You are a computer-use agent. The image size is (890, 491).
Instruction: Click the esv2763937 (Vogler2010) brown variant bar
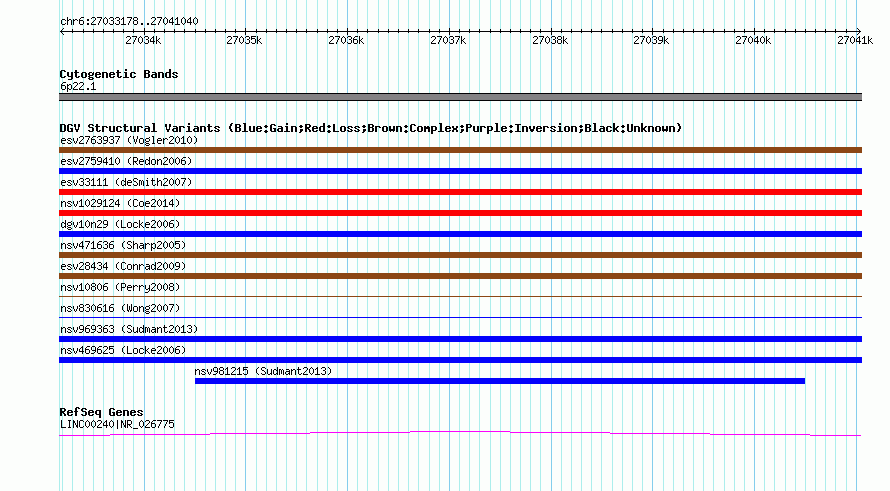point(460,150)
